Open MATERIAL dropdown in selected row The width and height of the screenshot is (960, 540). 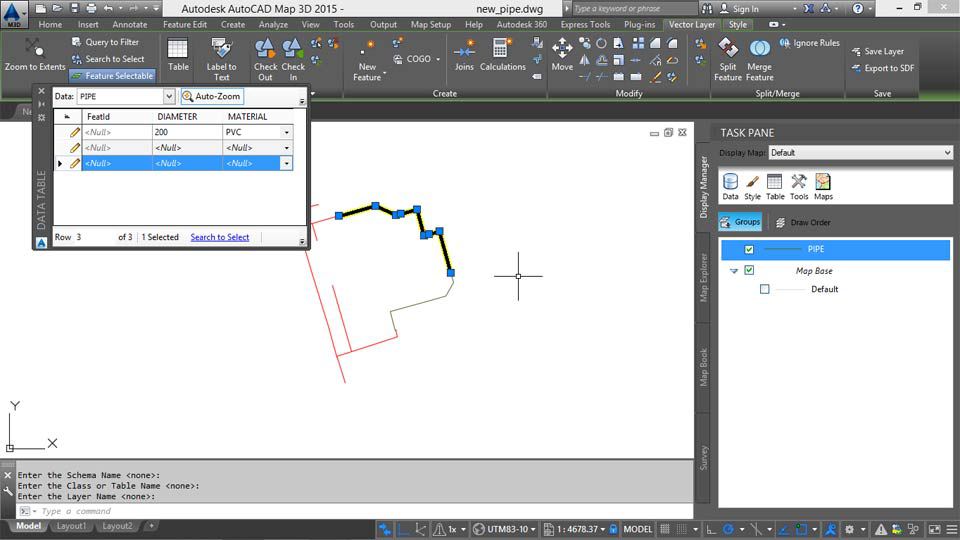(287, 163)
